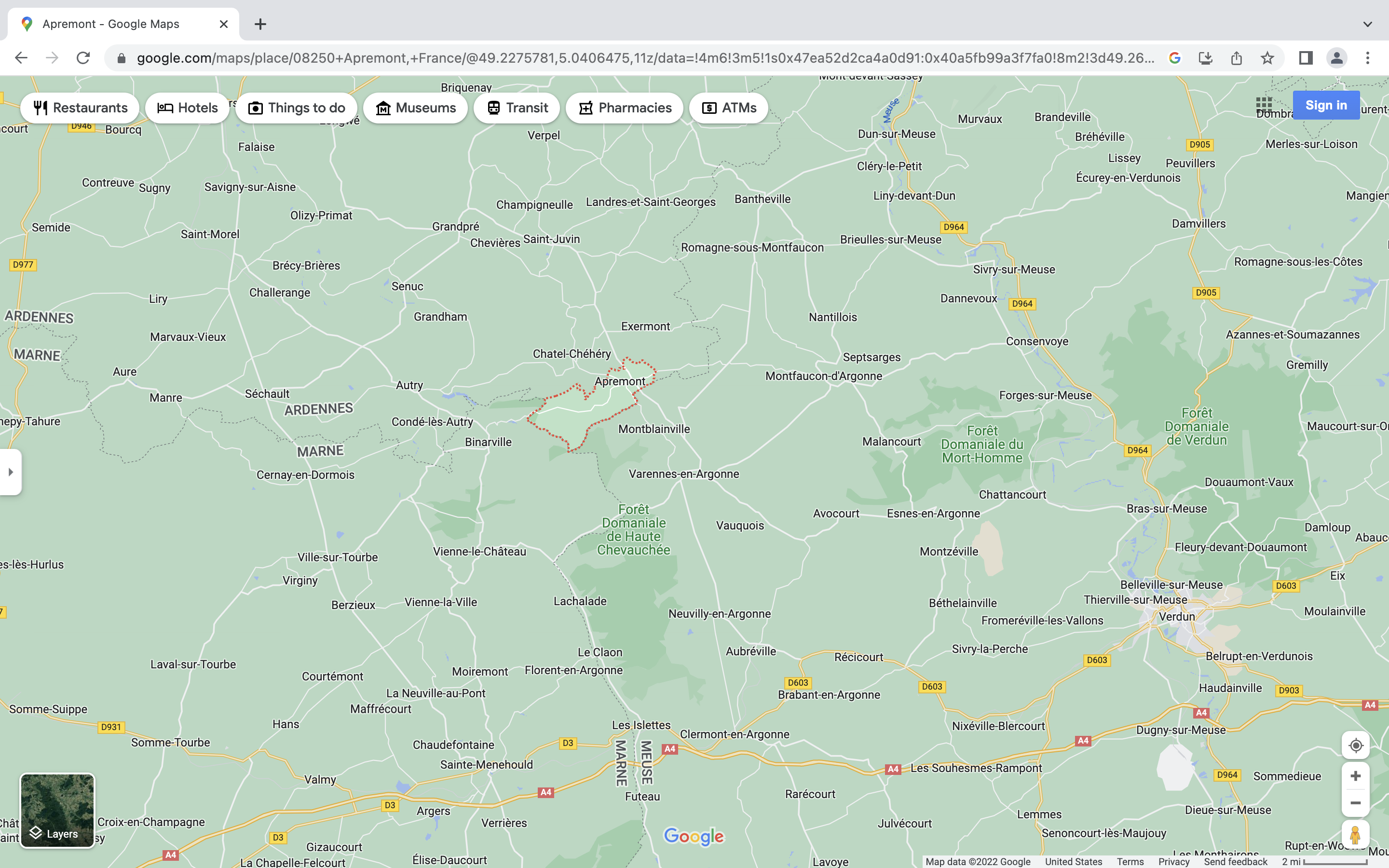Image resolution: width=1389 pixels, height=868 pixels.
Task: Click the Sign in button
Action: [1326, 105]
